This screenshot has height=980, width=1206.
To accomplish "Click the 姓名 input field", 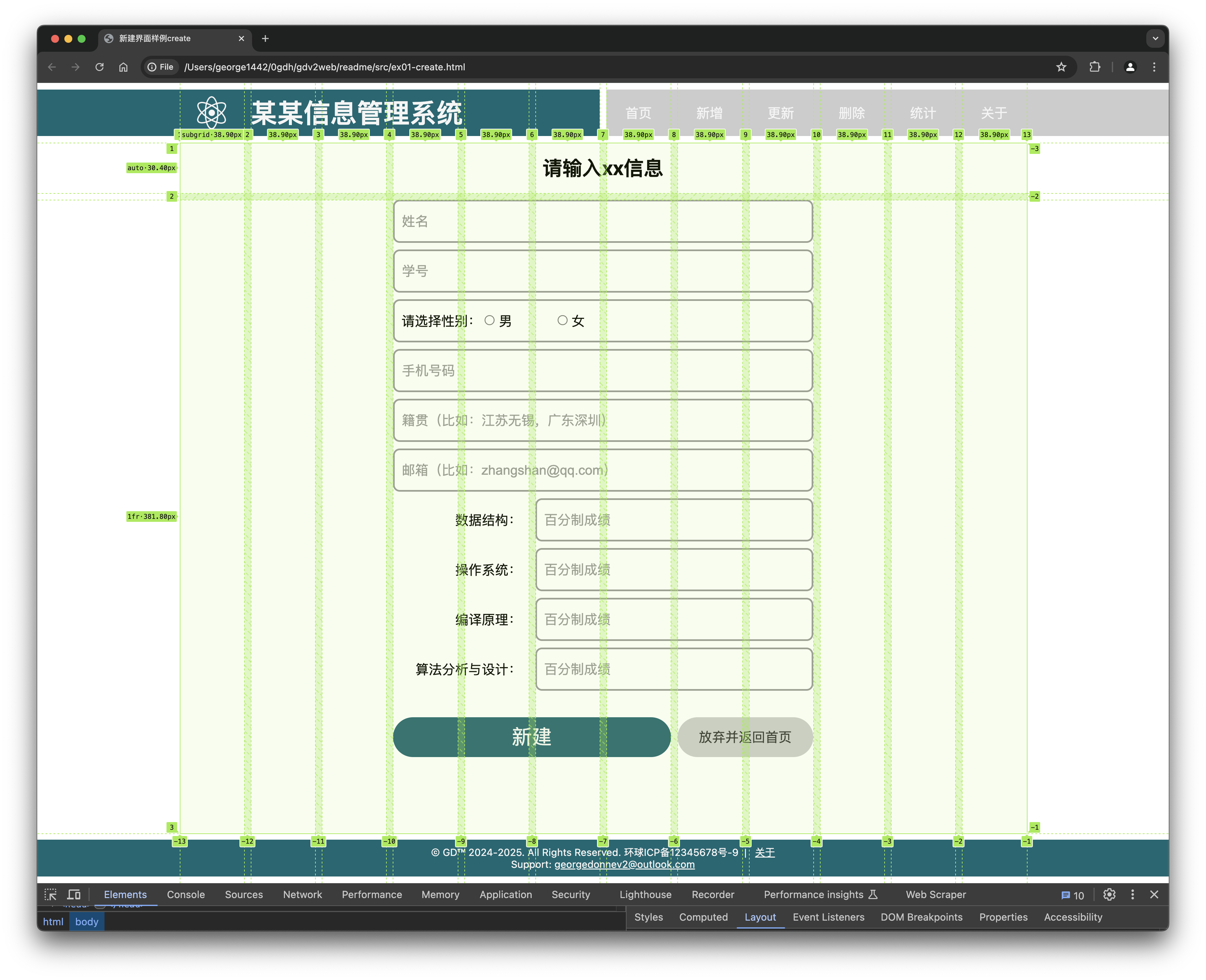I will (x=602, y=221).
